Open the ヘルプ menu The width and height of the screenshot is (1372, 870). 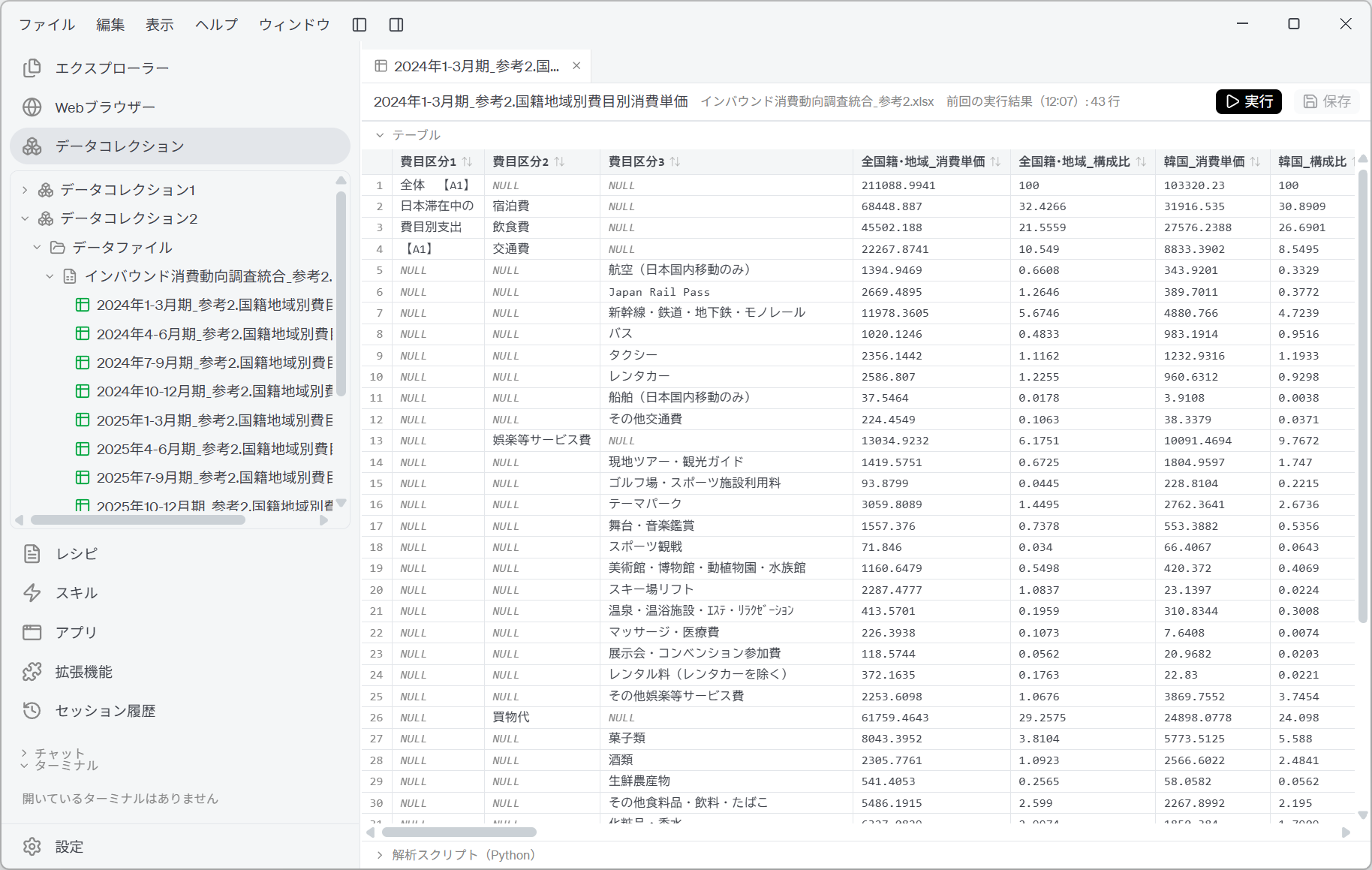tap(216, 25)
